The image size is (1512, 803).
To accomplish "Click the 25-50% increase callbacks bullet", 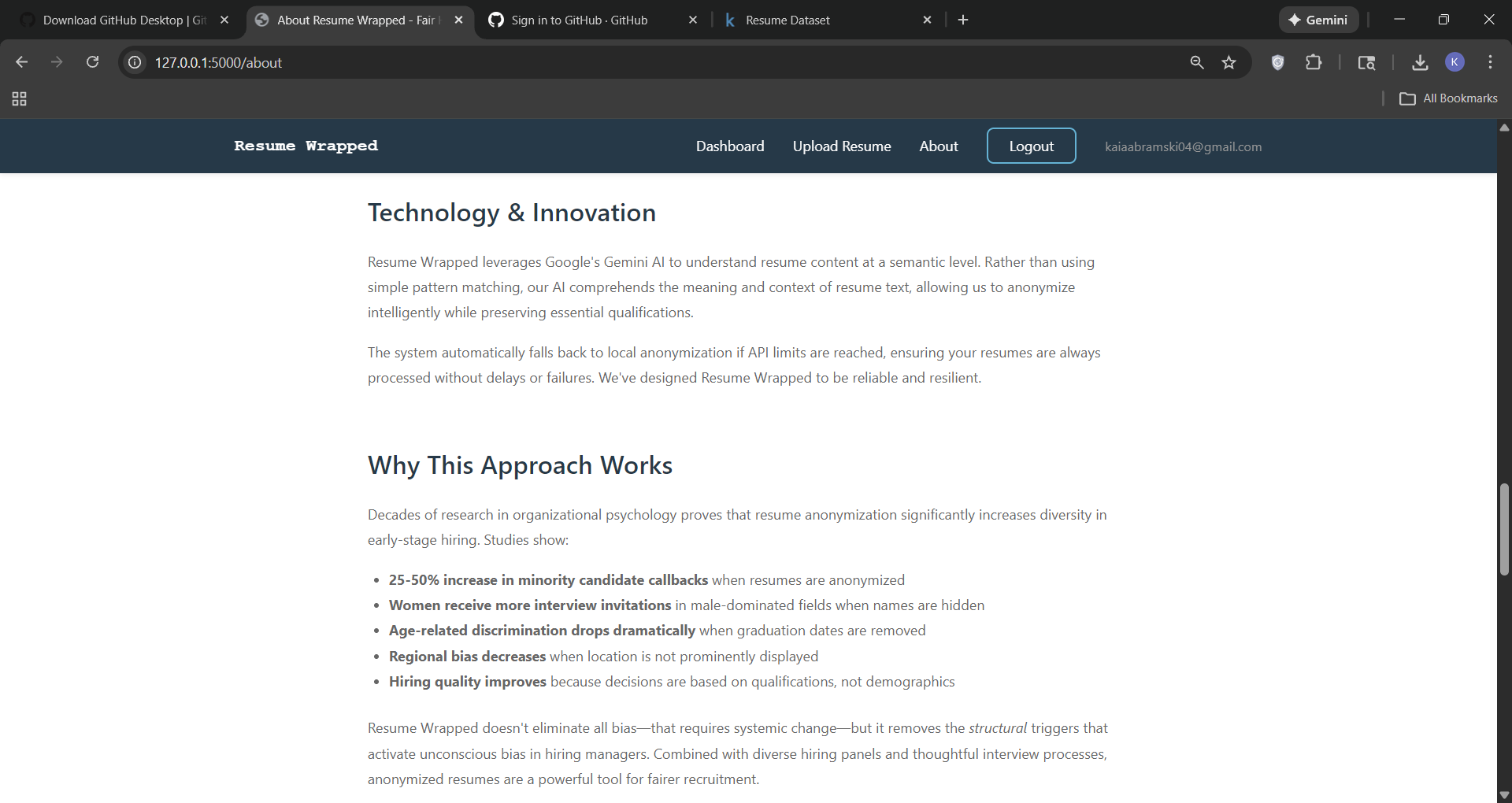I will pyautogui.click(x=647, y=580).
